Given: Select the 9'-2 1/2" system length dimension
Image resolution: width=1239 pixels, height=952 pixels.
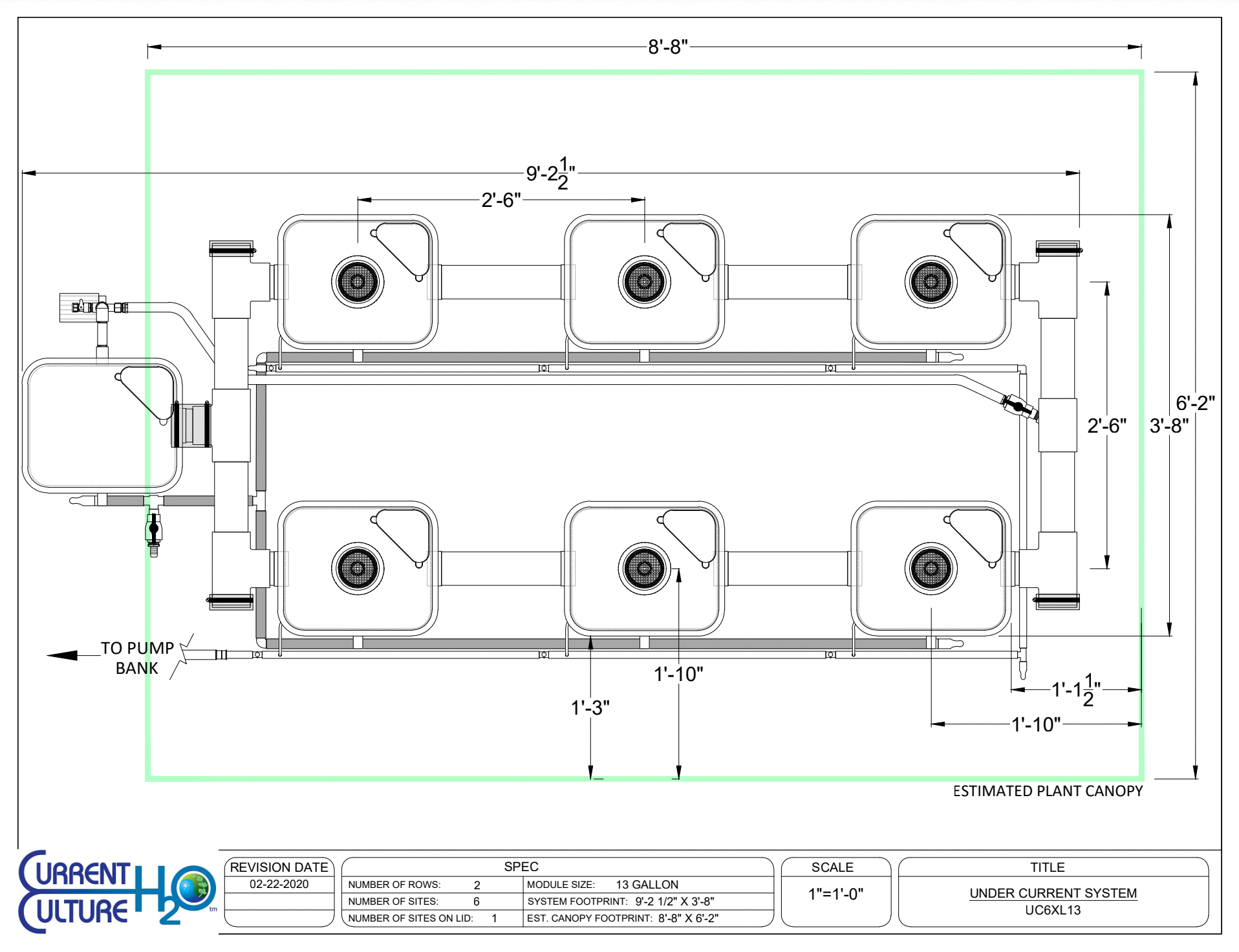Looking at the screenshot, I should (x=550, y=173).
